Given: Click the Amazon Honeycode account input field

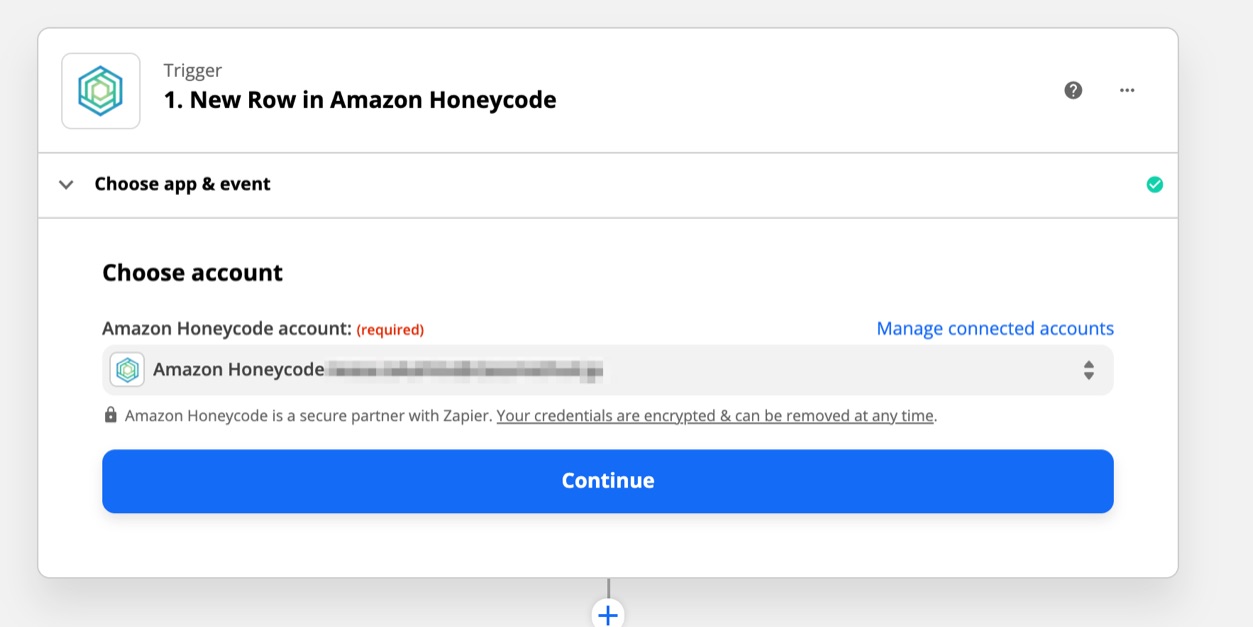Looking at the screenshot, I should pos(607,369).
